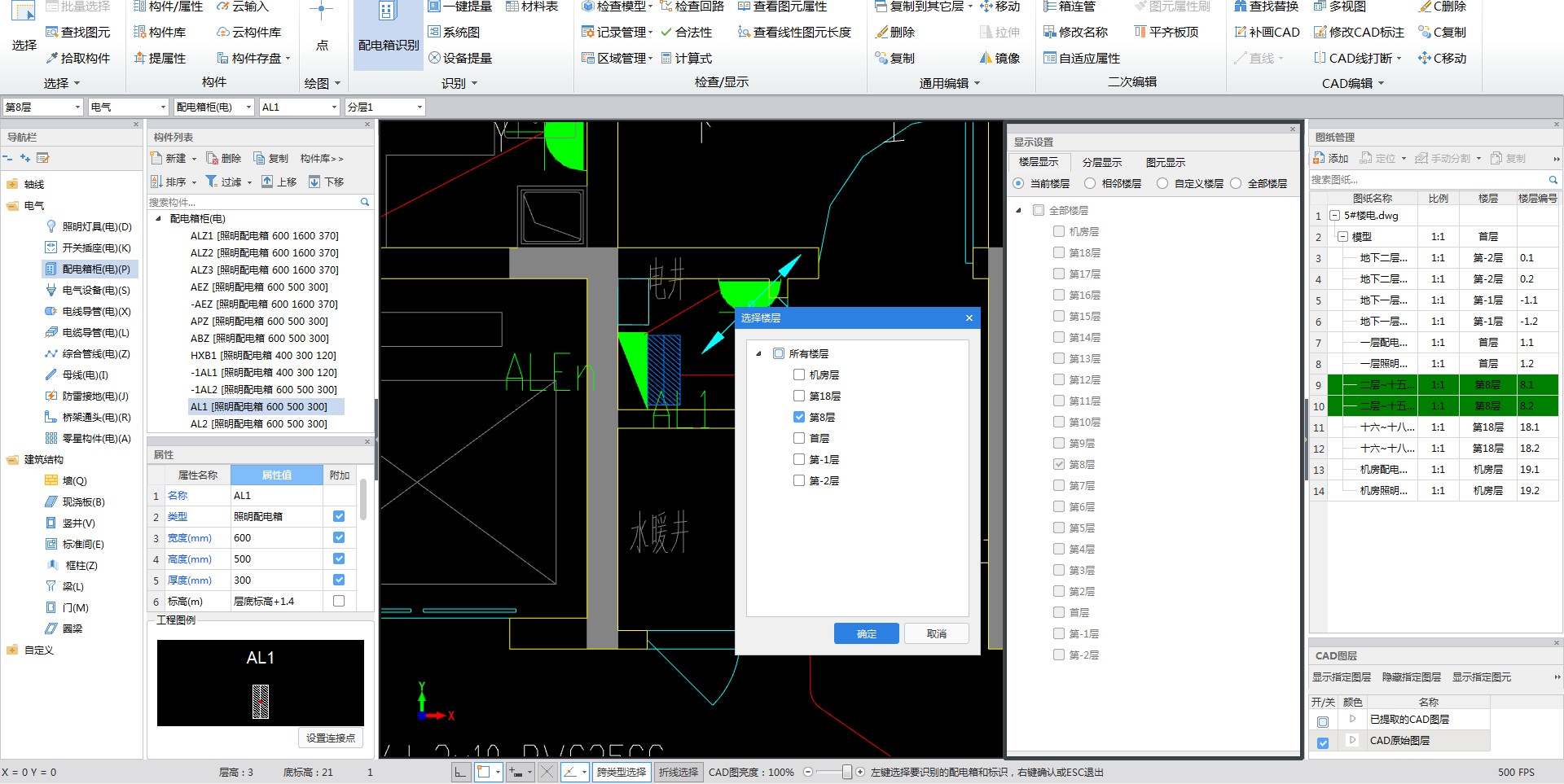Open the 配电箱柜(电) type dropdown
The width and height of the screenshot is (1564, 784).
point(248,107)
